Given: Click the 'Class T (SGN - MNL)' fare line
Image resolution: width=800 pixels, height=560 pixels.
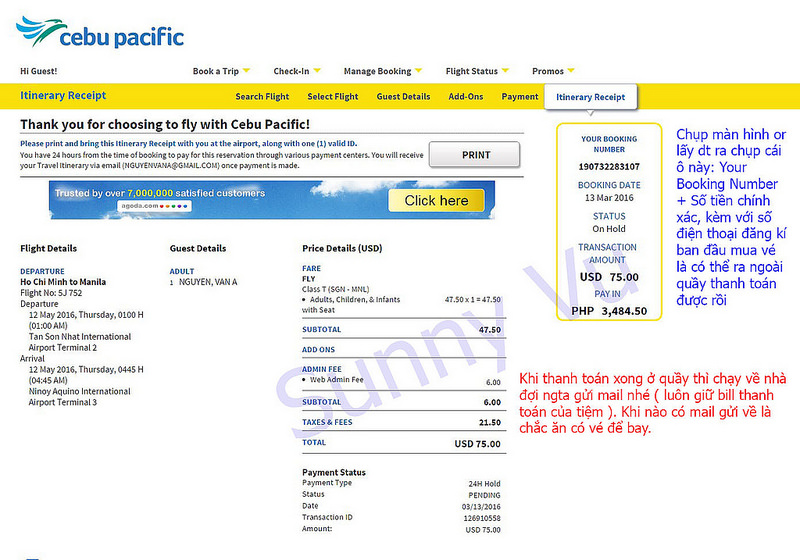Looking at the screenshot, I should coord(336,289).
